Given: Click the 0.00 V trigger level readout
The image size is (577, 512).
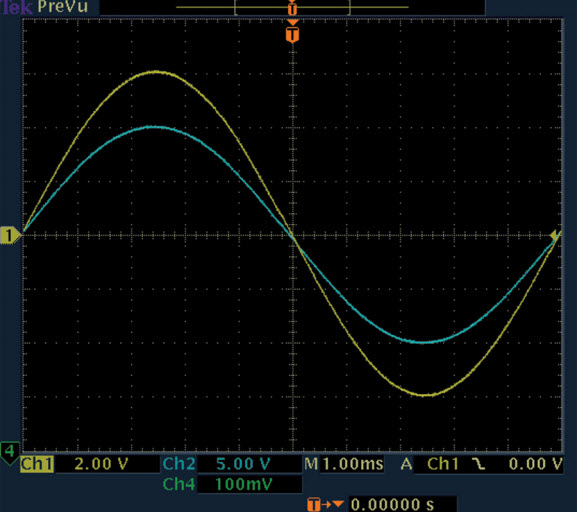Looking at the screenshot, I should click(535, 464).
